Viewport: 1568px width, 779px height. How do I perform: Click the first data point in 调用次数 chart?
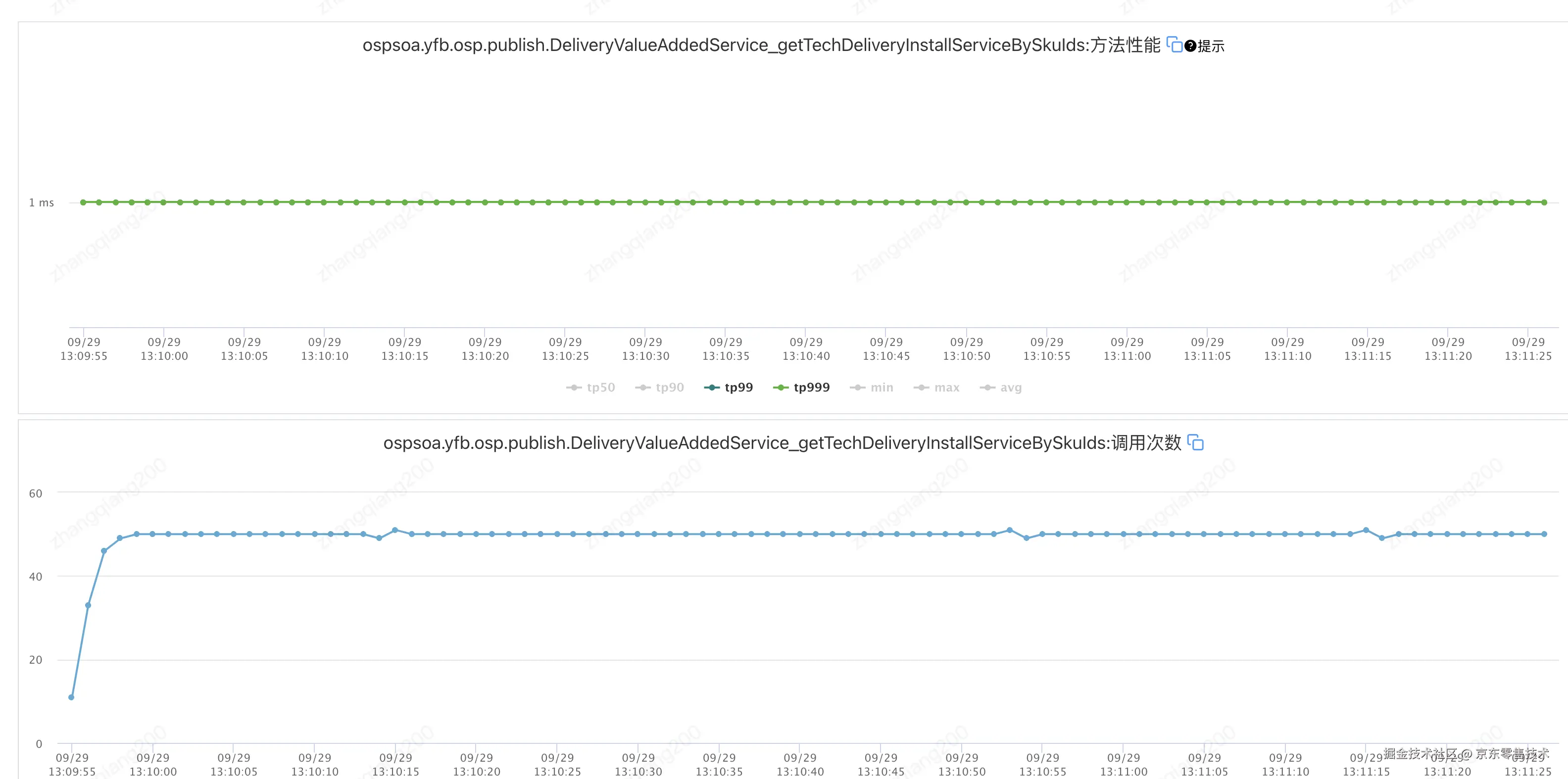coord(71,697)
